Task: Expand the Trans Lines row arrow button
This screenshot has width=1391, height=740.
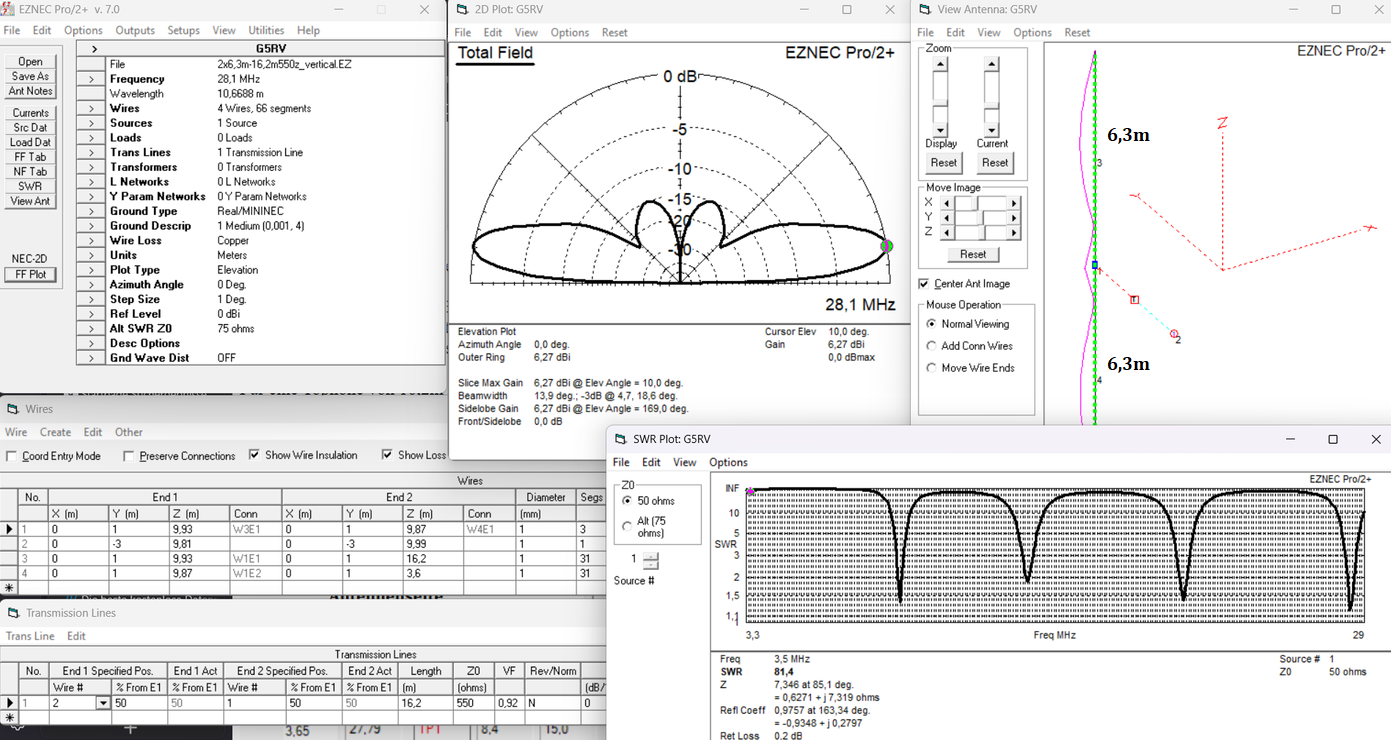Action: [91, 152]
